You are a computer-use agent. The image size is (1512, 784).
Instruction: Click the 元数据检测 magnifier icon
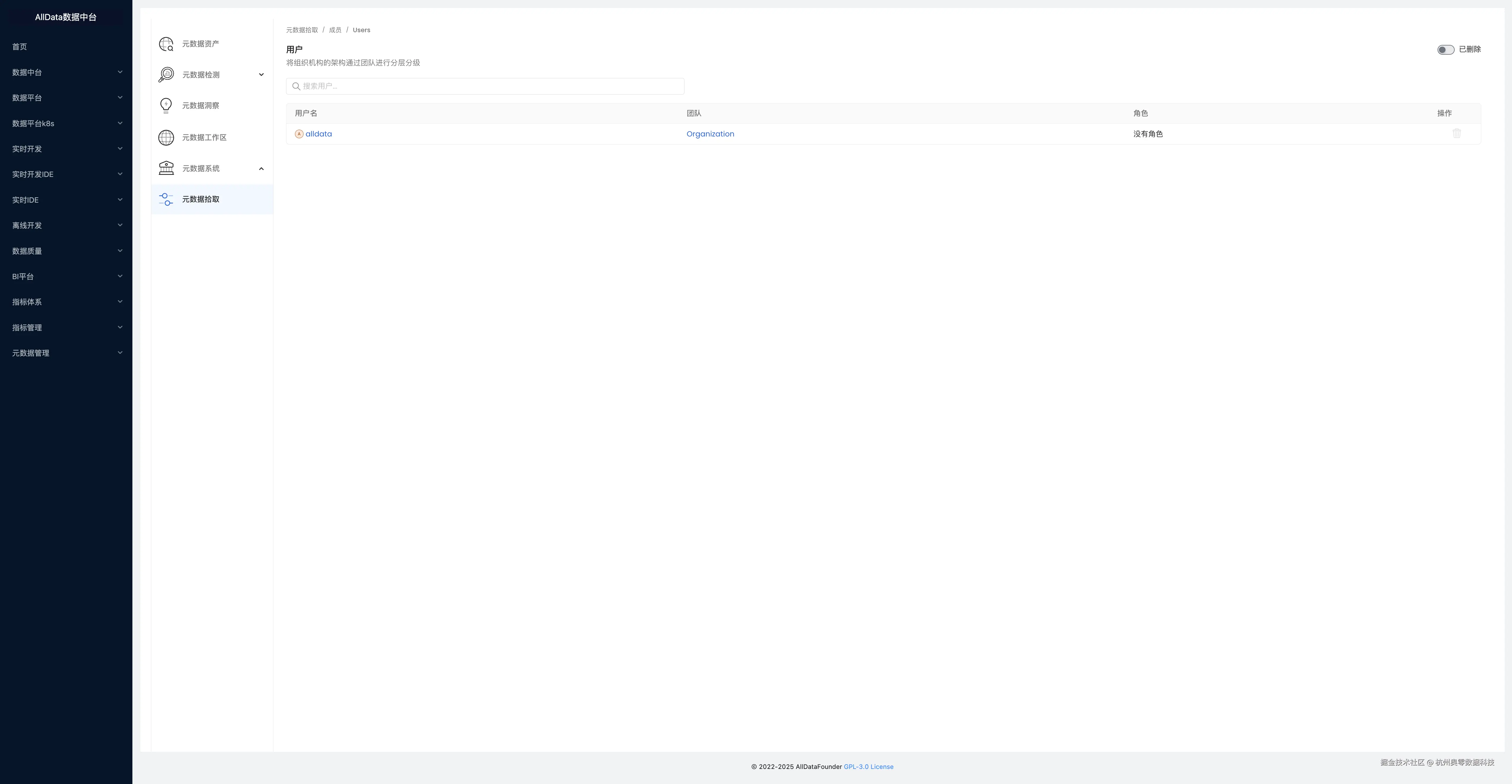pos(166,74)
